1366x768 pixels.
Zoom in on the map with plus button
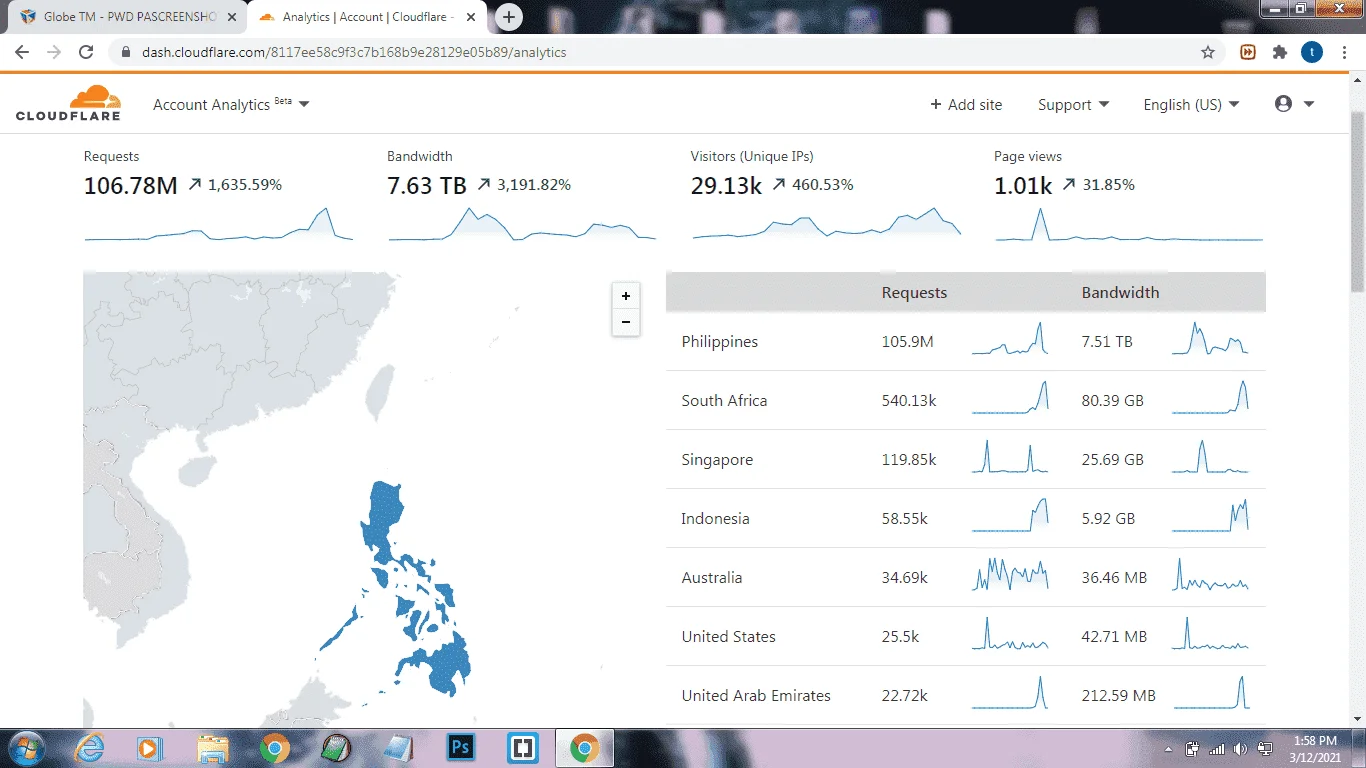coord(626,296)
